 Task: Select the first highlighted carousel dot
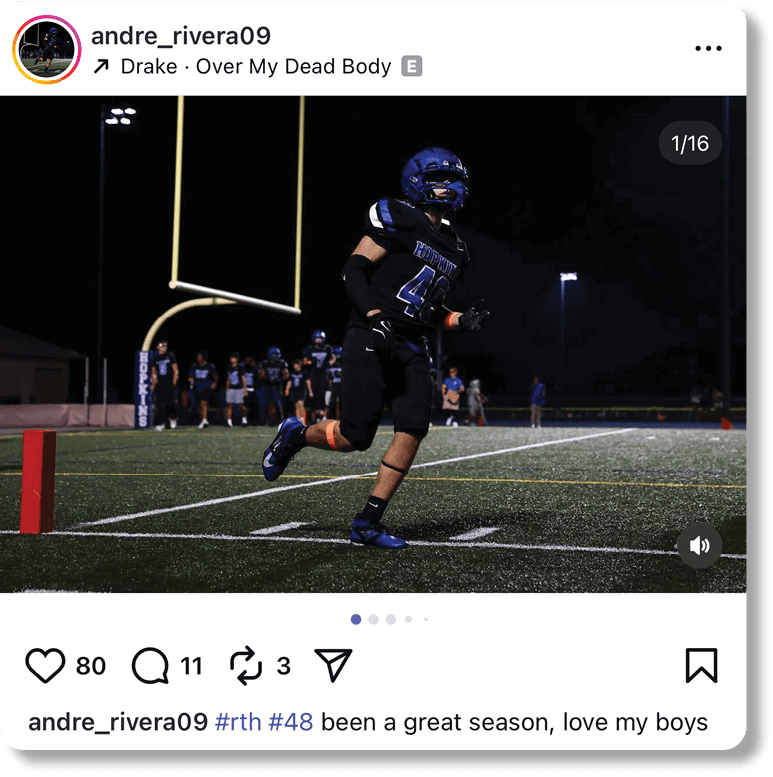pyautogui.click(x=356, y=619)
